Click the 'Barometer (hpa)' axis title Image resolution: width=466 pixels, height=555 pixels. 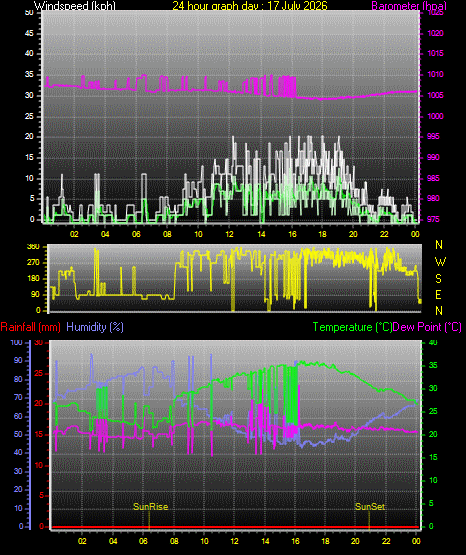(x=409, y=6)
